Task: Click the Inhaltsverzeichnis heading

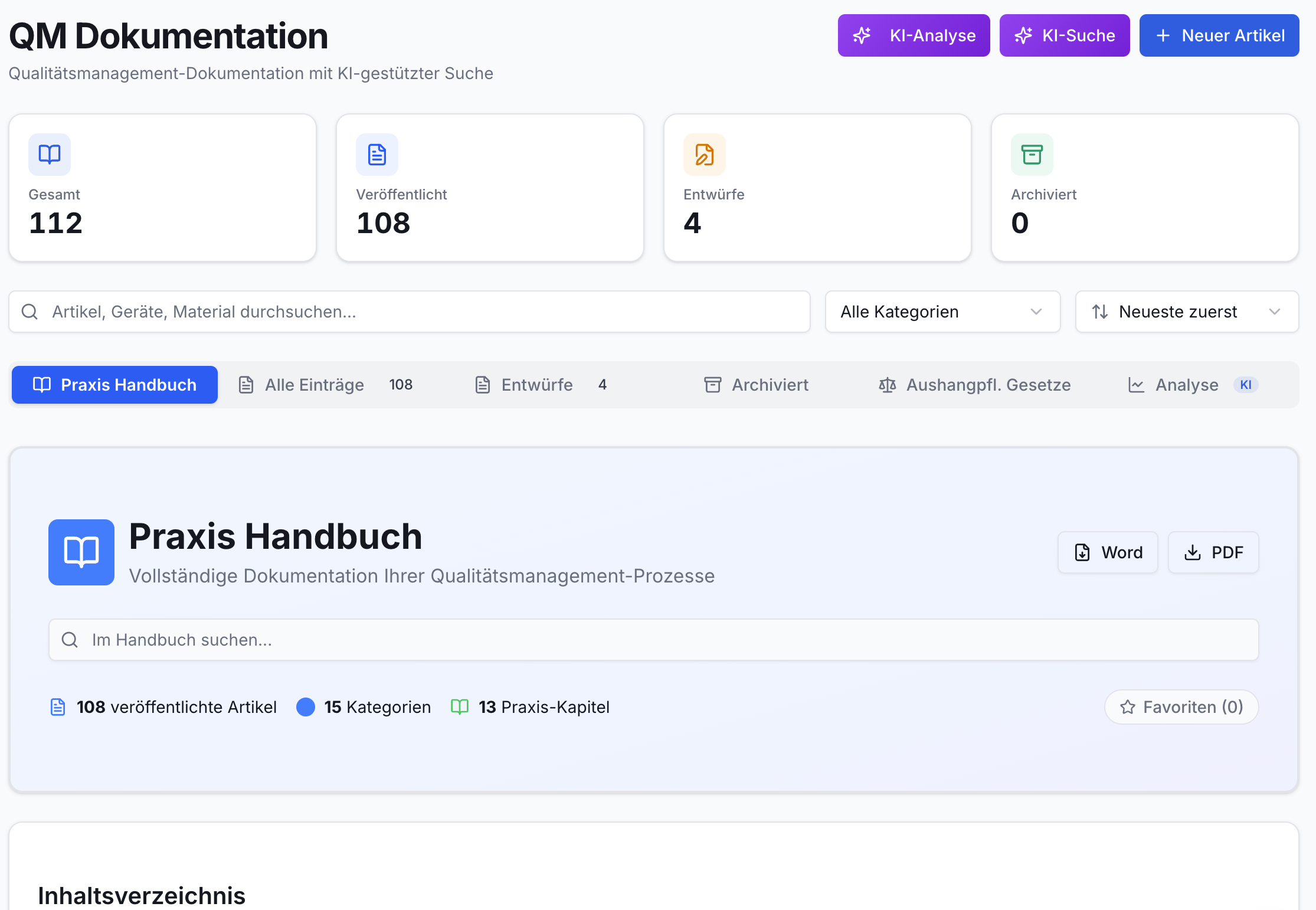Action: 142,896
